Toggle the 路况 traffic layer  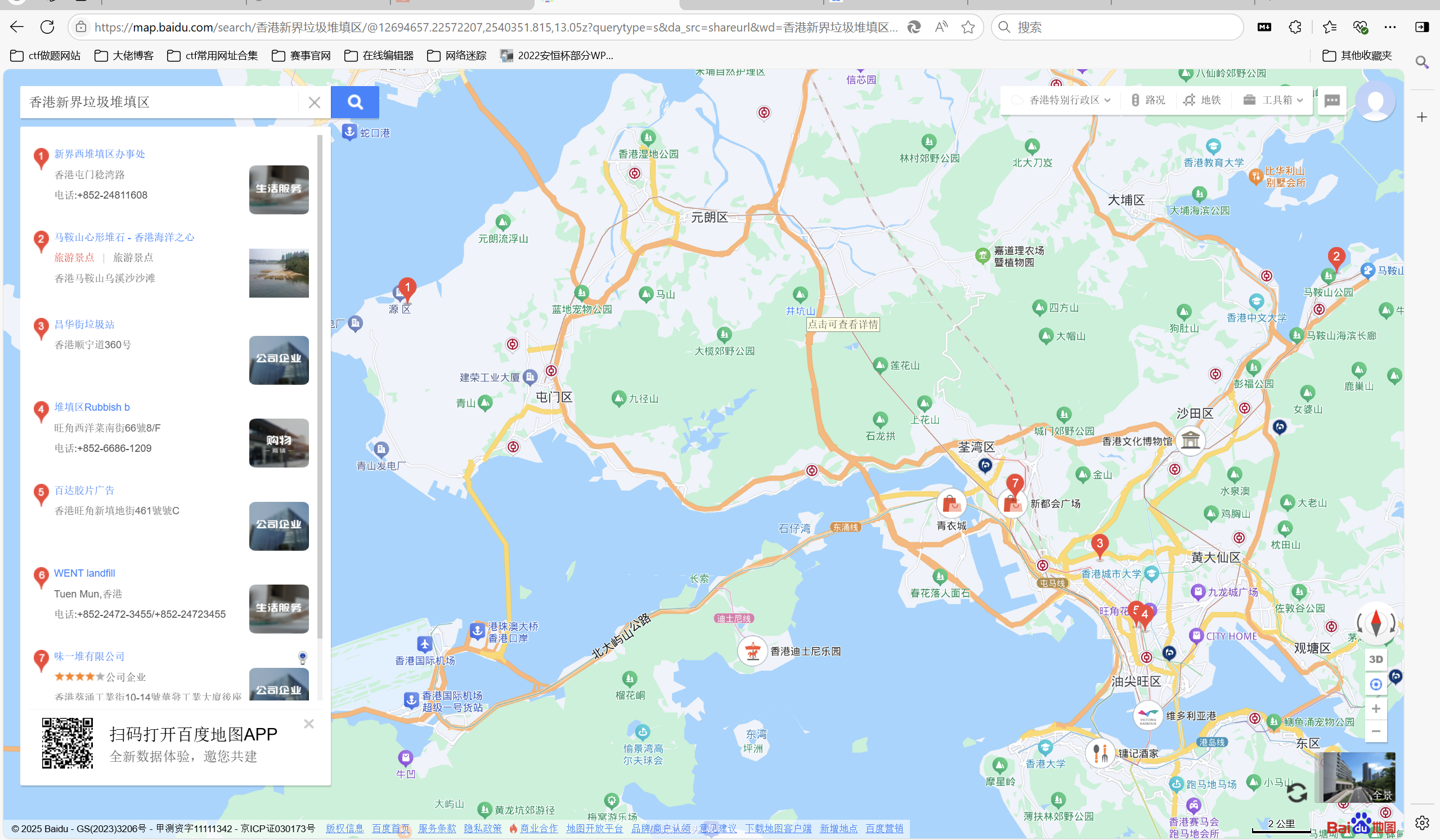coord(1148,100)
